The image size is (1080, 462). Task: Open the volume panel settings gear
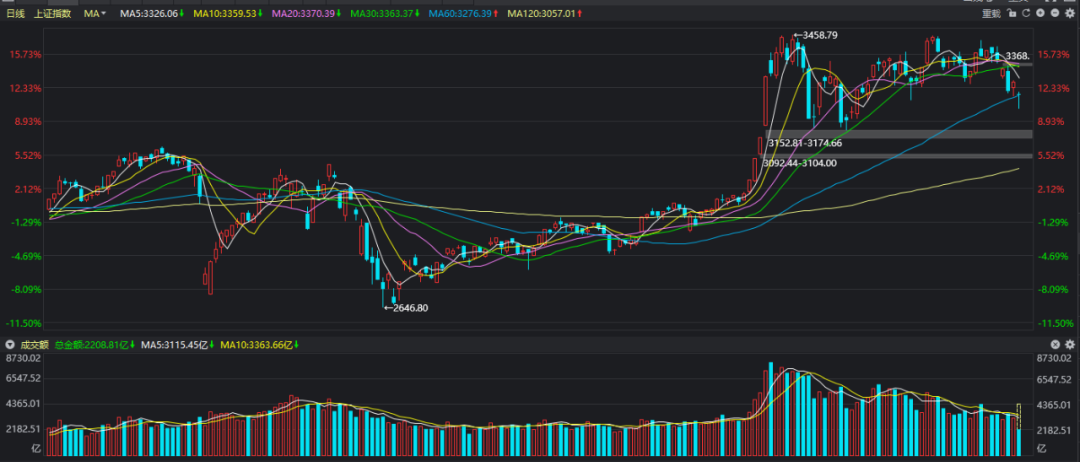[x=1070, y=344]
